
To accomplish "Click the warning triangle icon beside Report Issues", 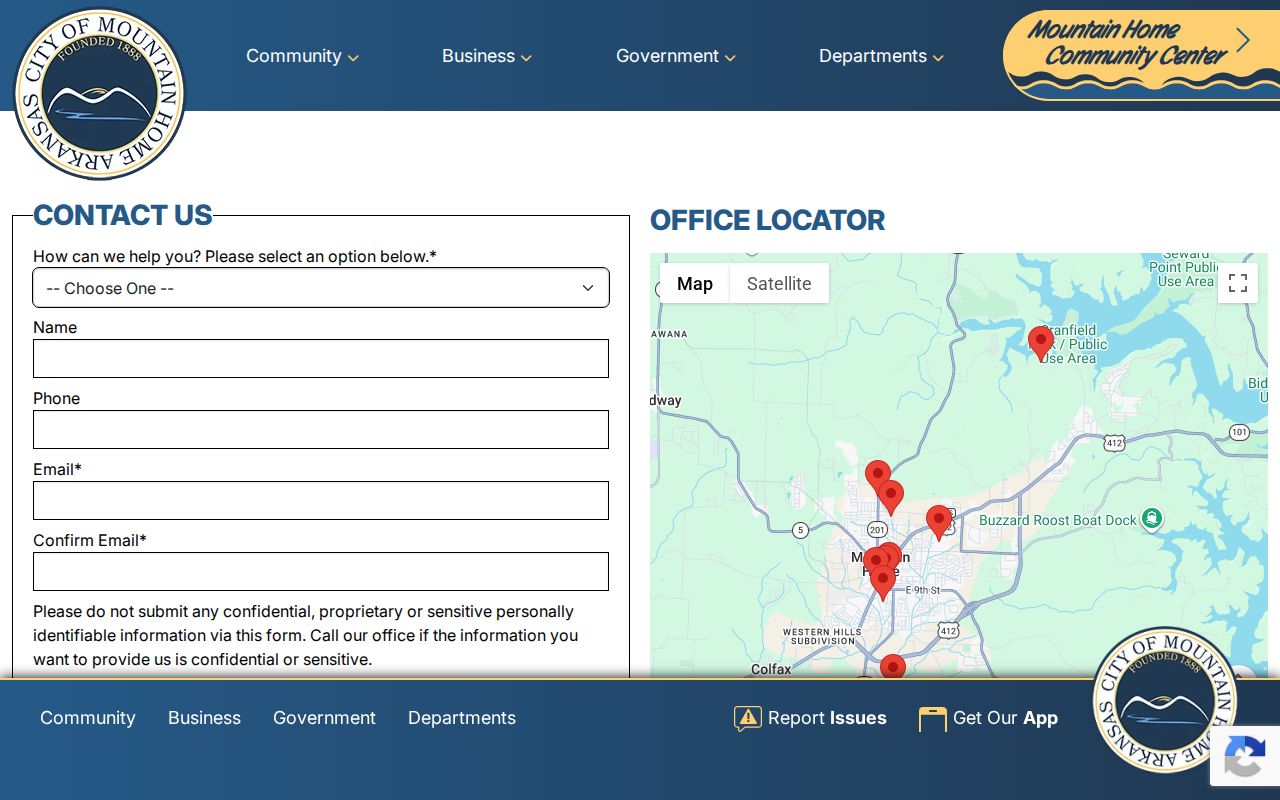I will coord(748,718).
